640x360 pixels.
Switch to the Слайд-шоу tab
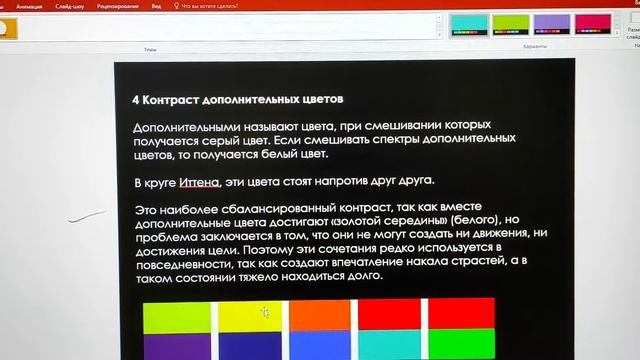point(70,7)
